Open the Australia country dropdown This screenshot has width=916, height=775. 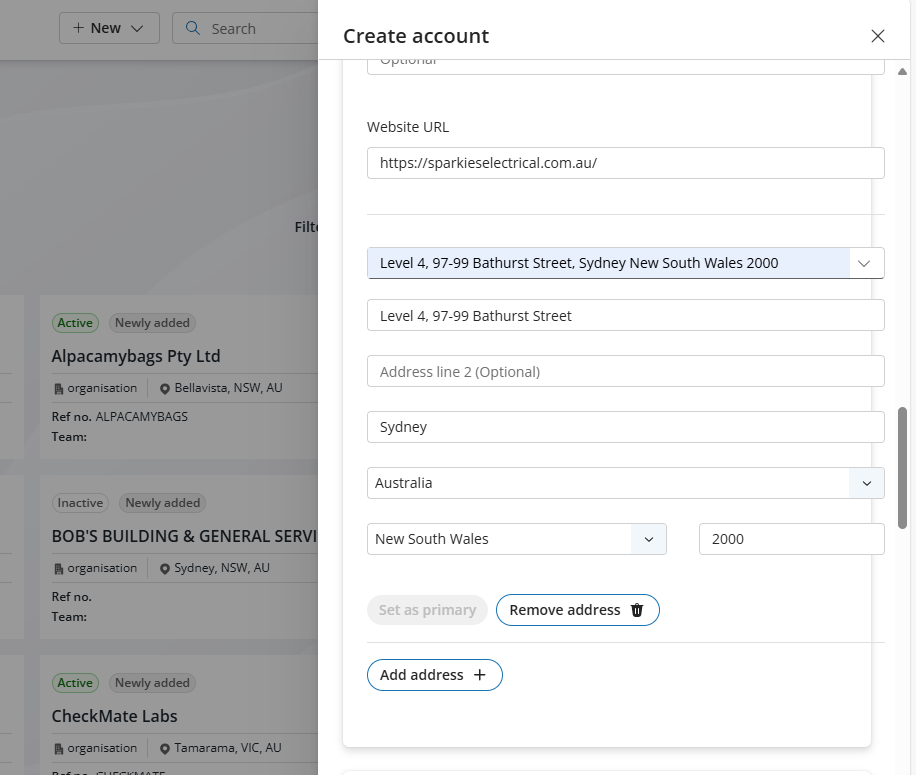[866, 483]
